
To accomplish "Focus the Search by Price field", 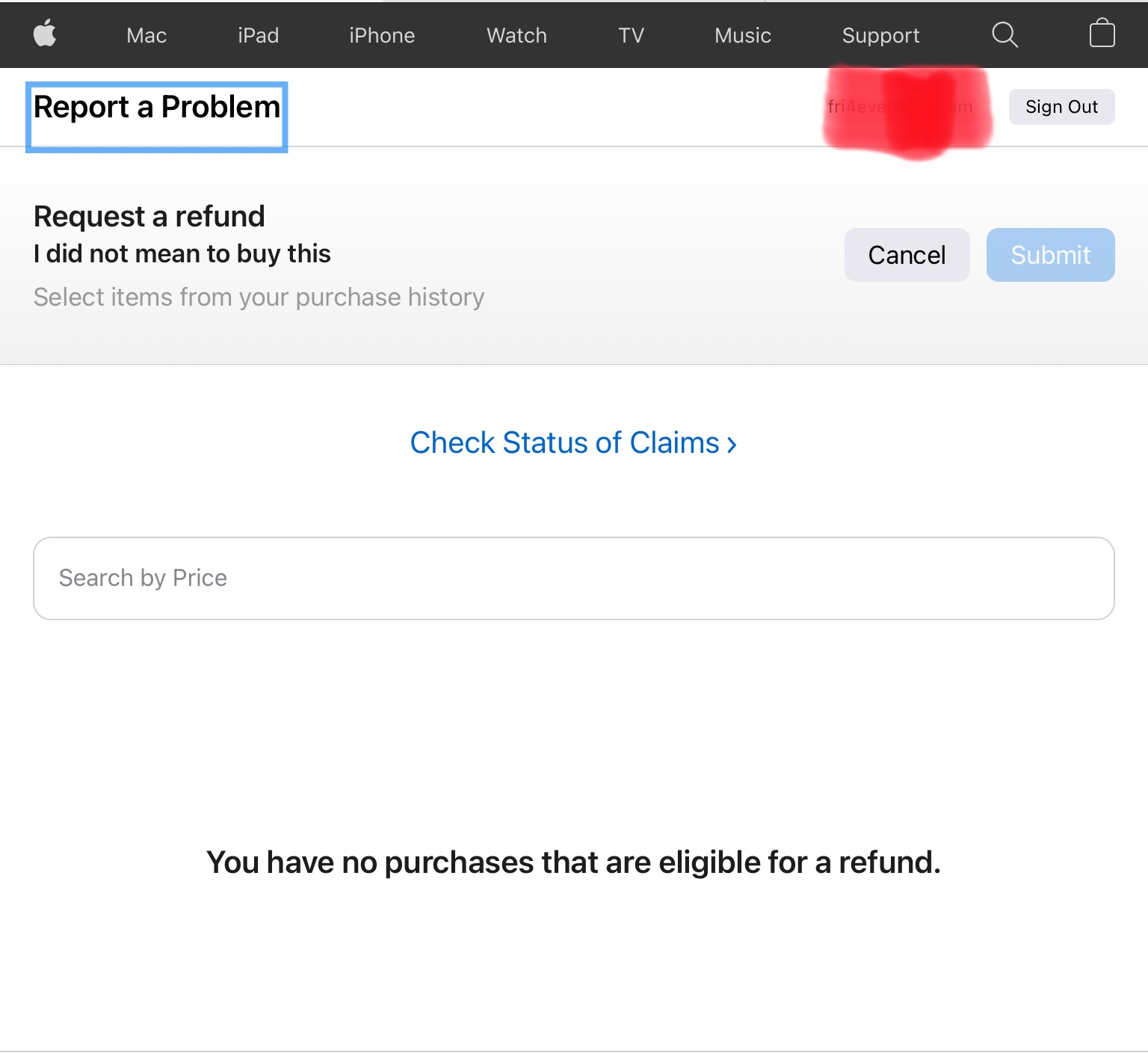I will (x=573, y=578).
